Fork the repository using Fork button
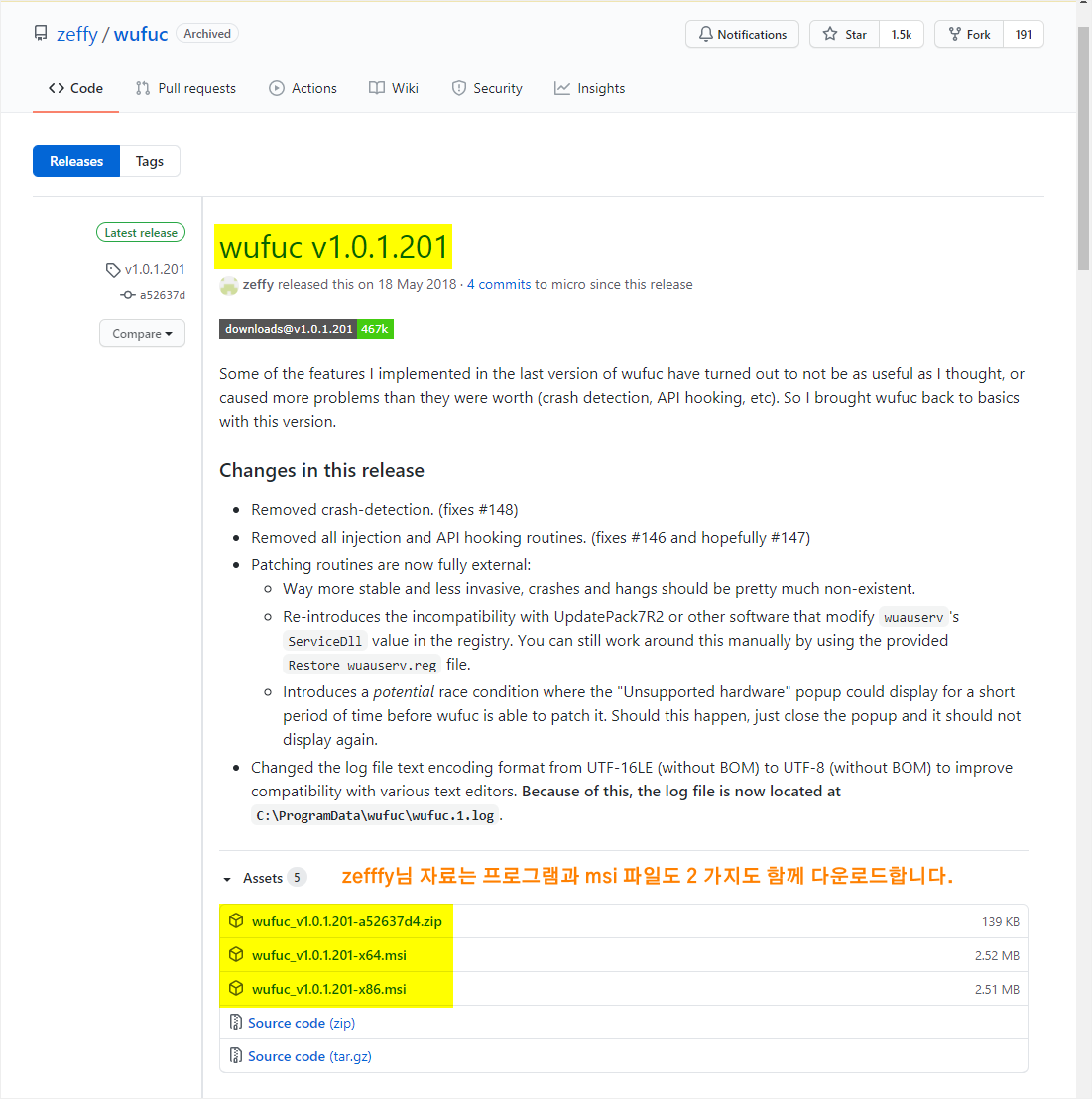The height and width of the screenshot is (1099, 1092). pyautogui.click(x=969, y=34)
